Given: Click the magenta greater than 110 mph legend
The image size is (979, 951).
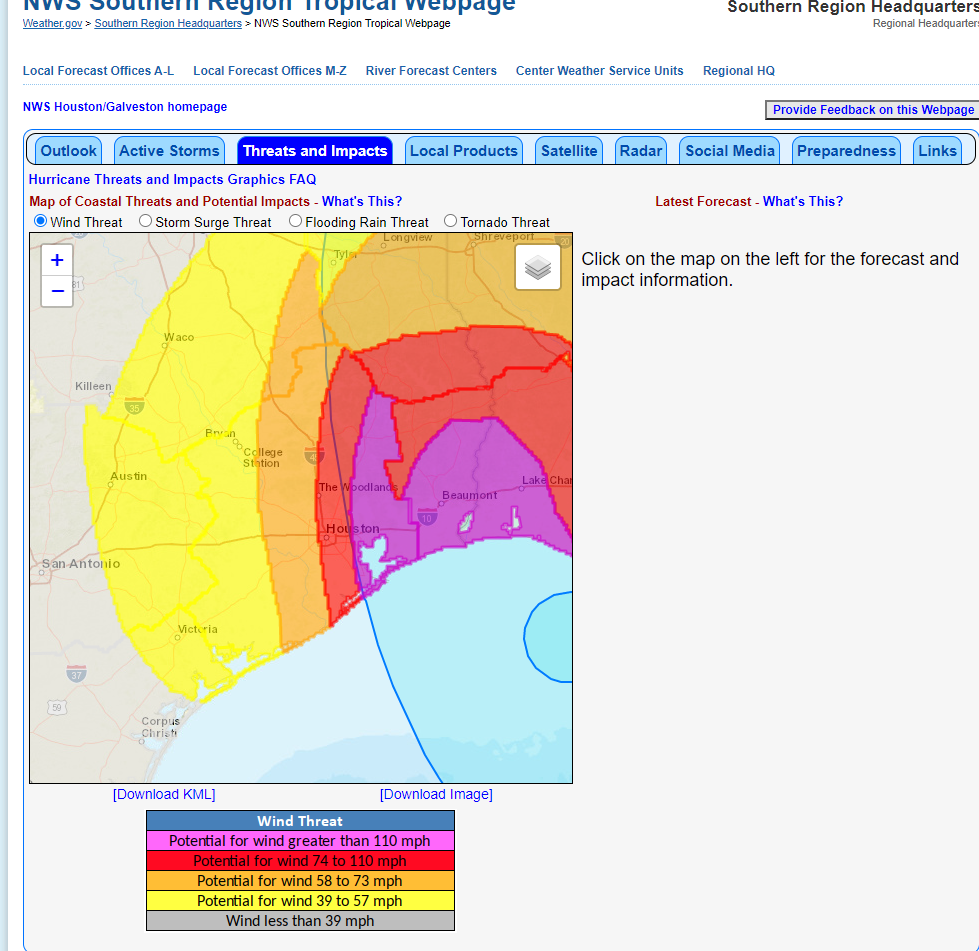Looking at the screenshot, I should coord(300,841).
